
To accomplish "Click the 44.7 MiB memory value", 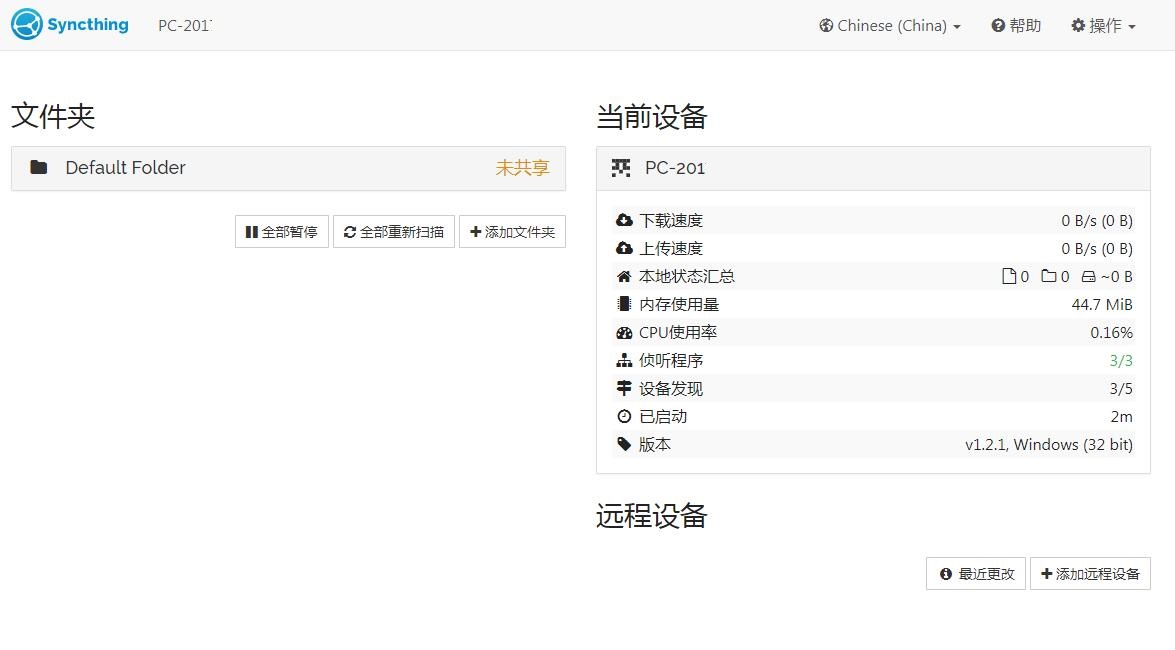I will tap(1102, 304).
